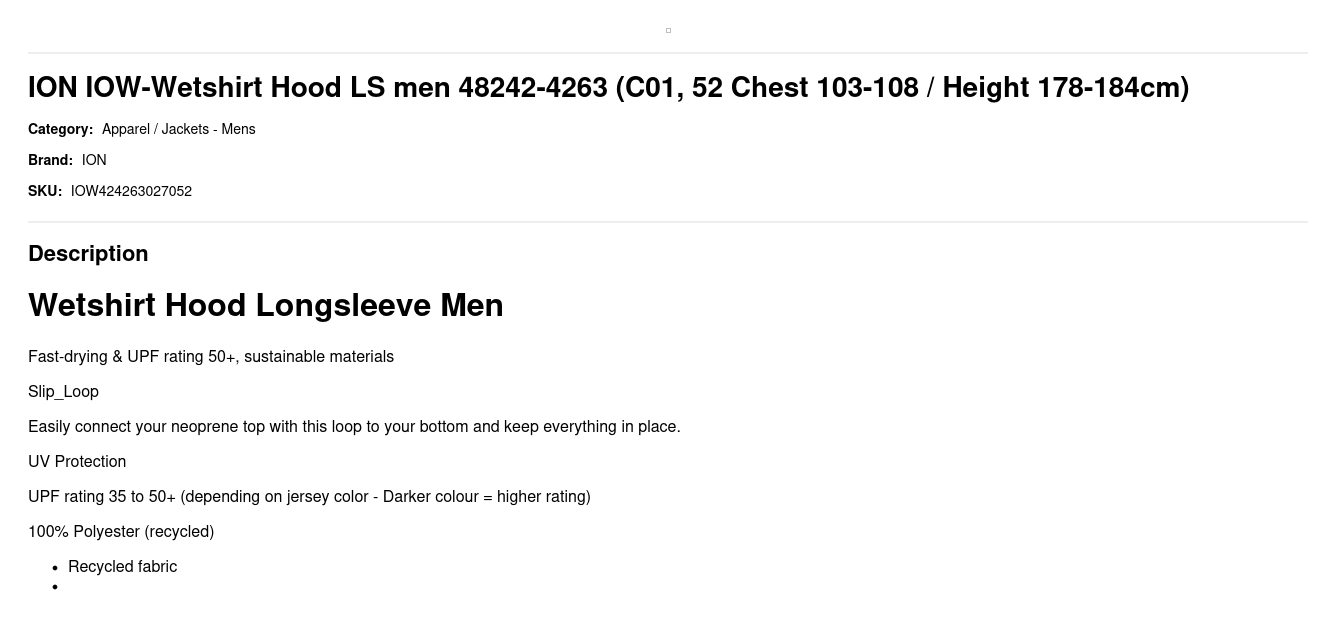Viewport: 1328px width, 641px height.
Task: Click the Description section heading
Action: [88, 254]
